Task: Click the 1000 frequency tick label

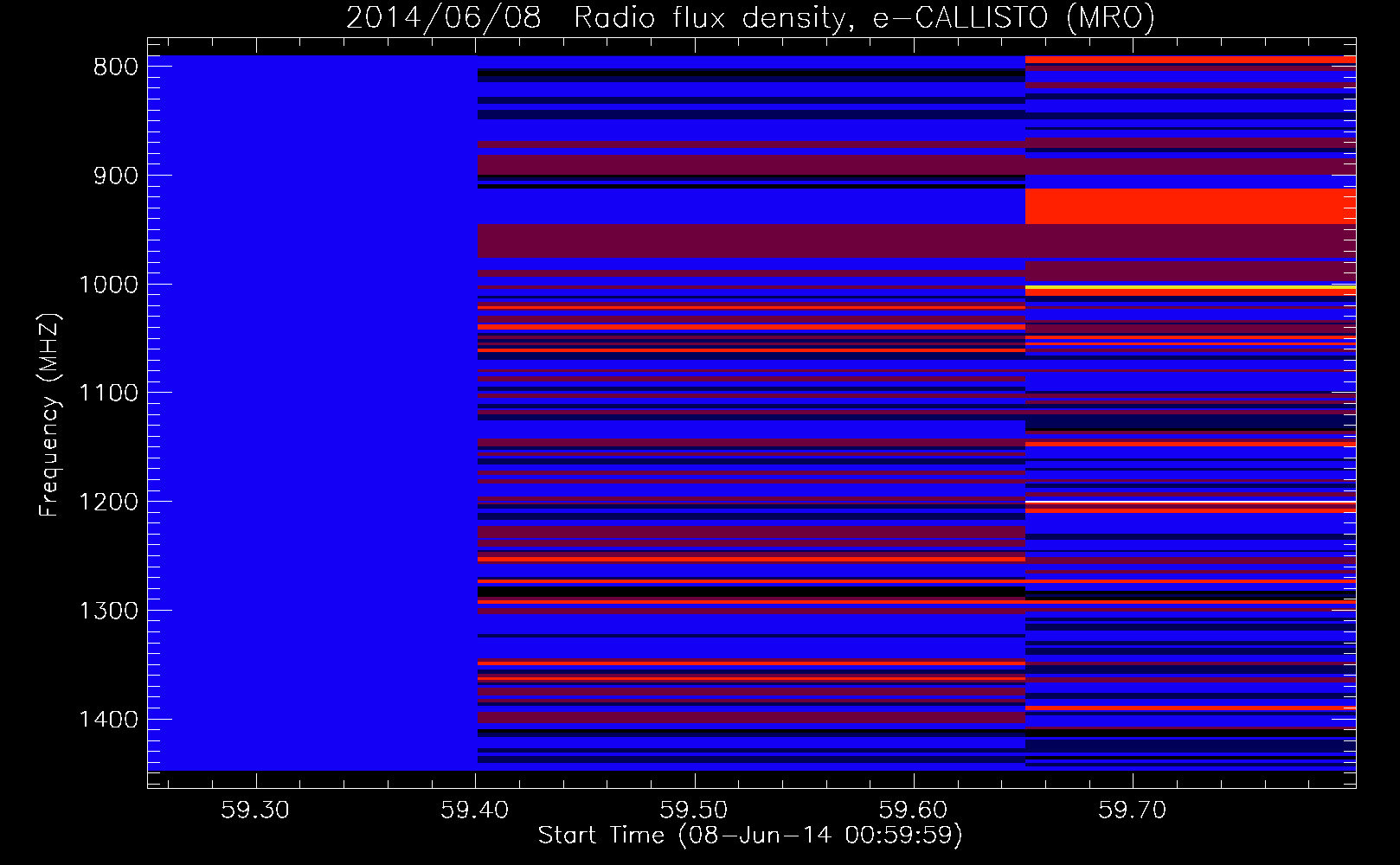Action: coord(108,285)
